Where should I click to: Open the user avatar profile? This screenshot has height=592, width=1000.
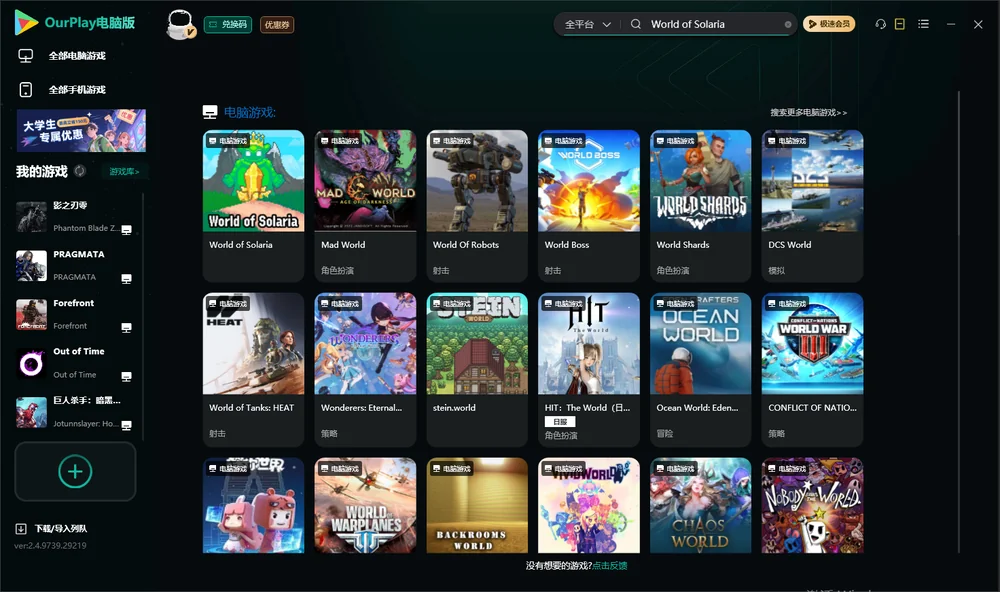180,25
